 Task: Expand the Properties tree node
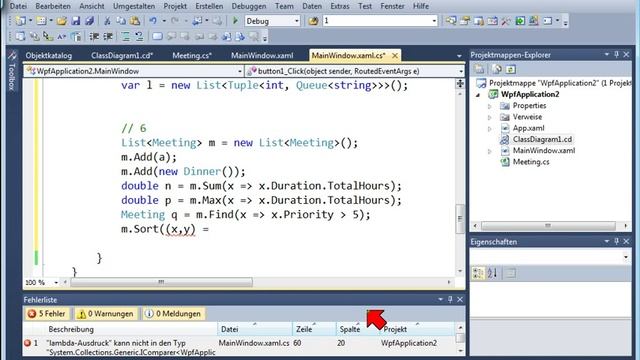point(490,106)
